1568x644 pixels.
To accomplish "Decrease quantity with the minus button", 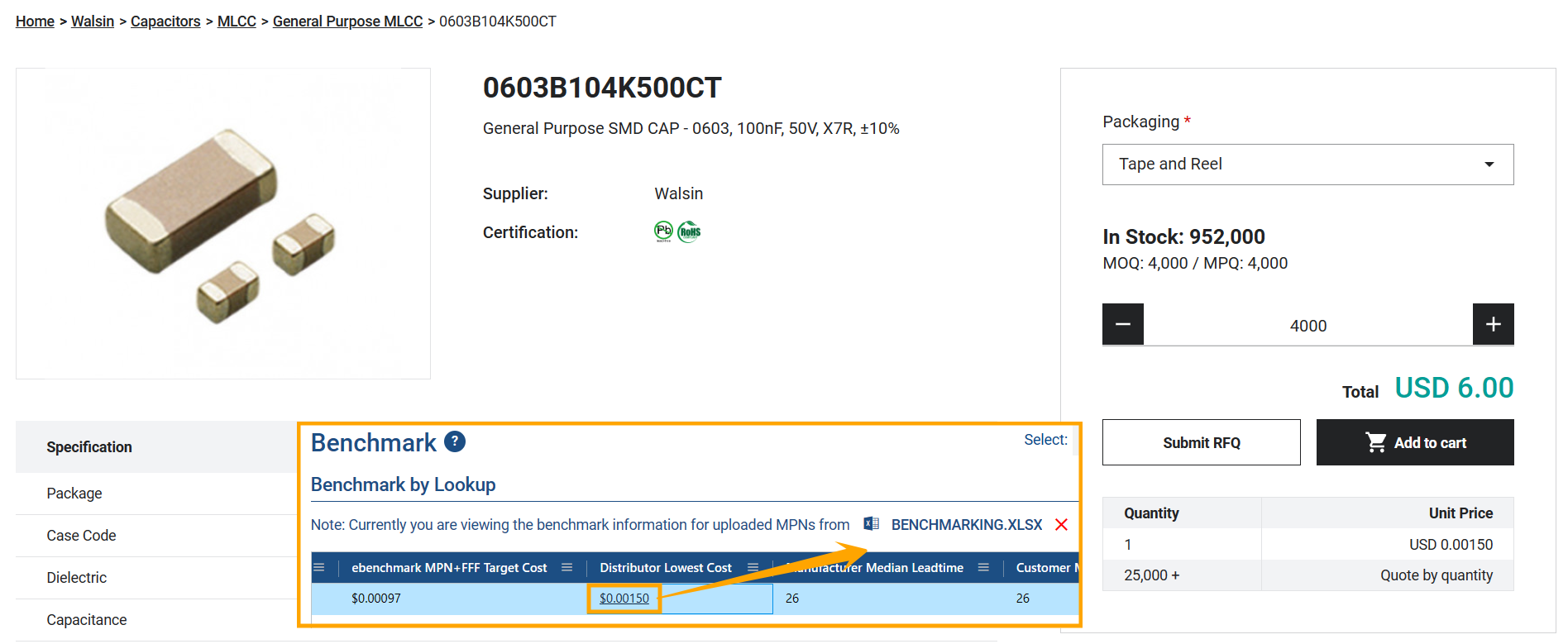I will [x=1122, y=324].
